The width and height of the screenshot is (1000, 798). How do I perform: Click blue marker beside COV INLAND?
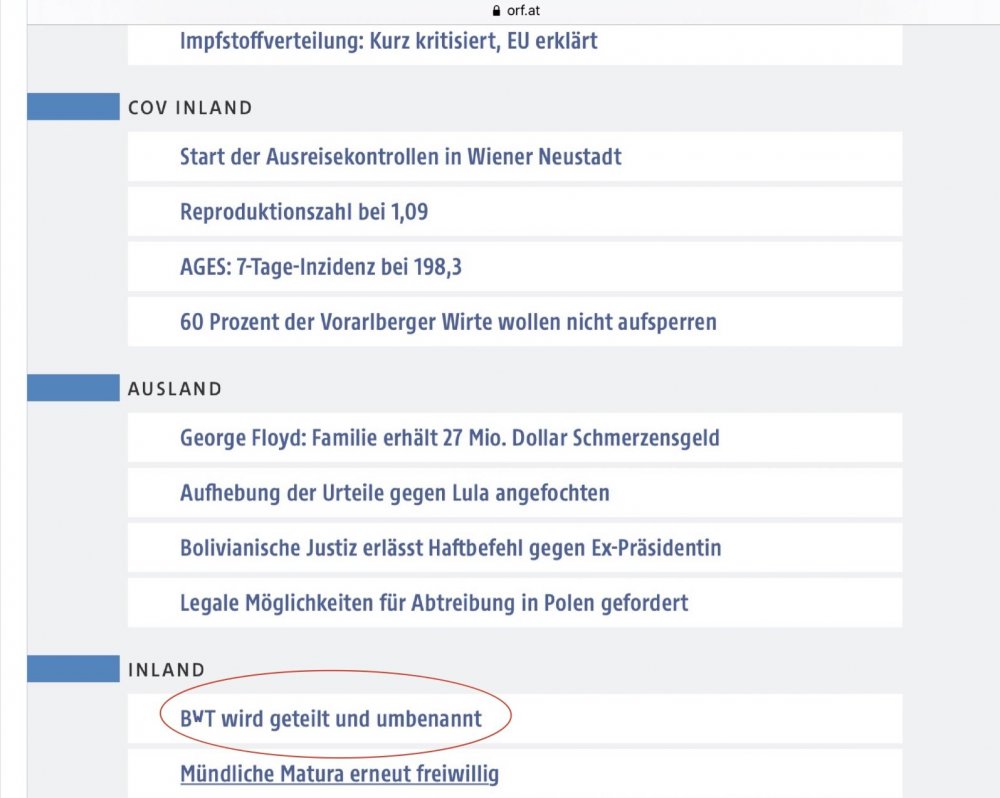click(x=73, y=106)
